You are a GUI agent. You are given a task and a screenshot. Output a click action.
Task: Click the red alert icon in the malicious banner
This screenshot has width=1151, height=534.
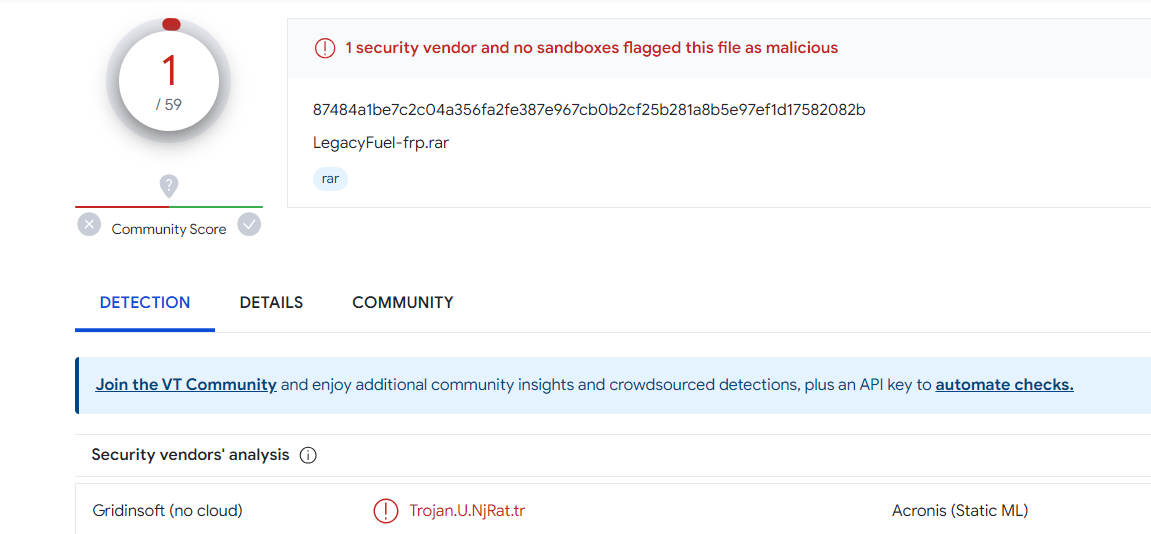tap(325, 48)
